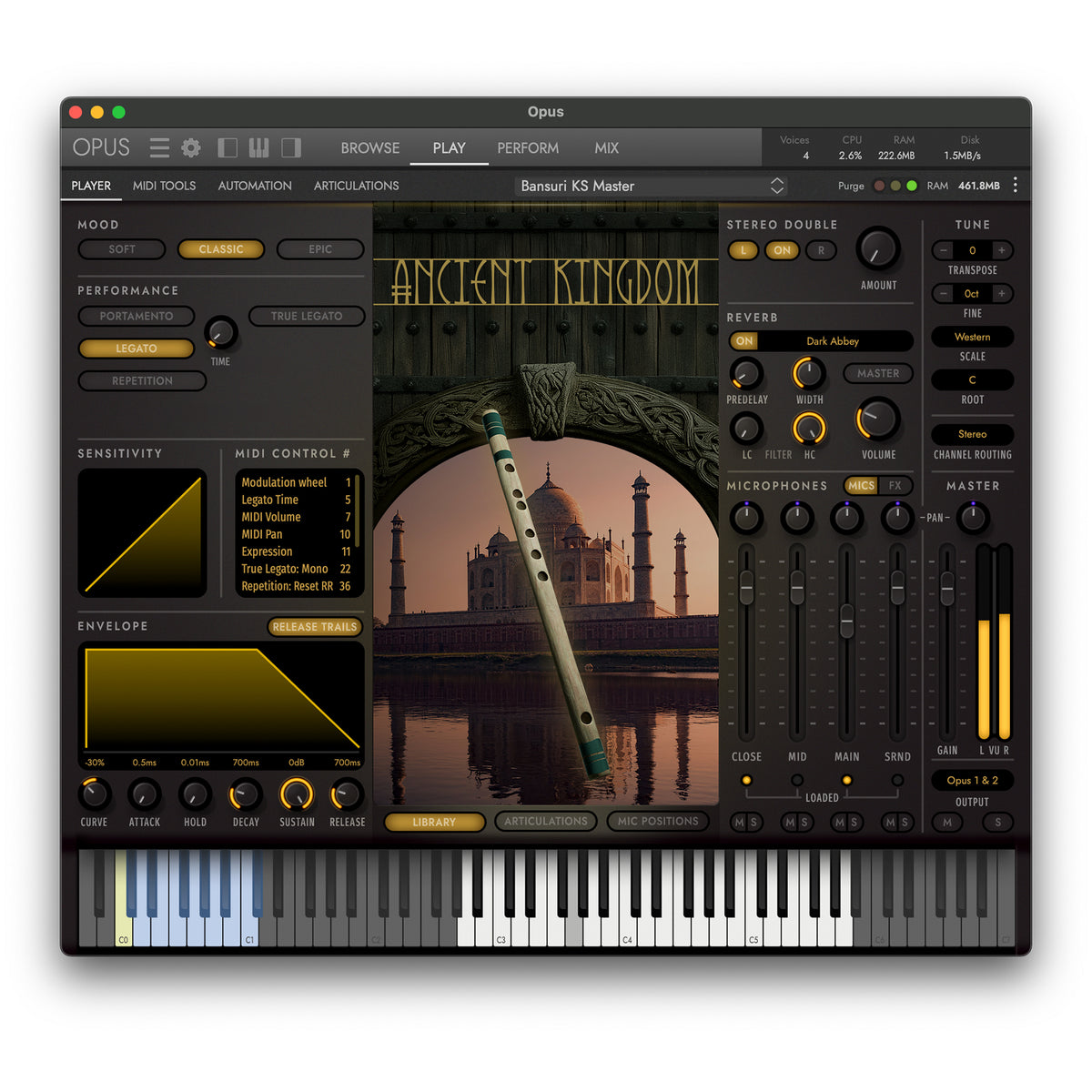1092x1092 pixels.
Task: Open the Bansuri KS Master instrument selector
Action: 650,186
